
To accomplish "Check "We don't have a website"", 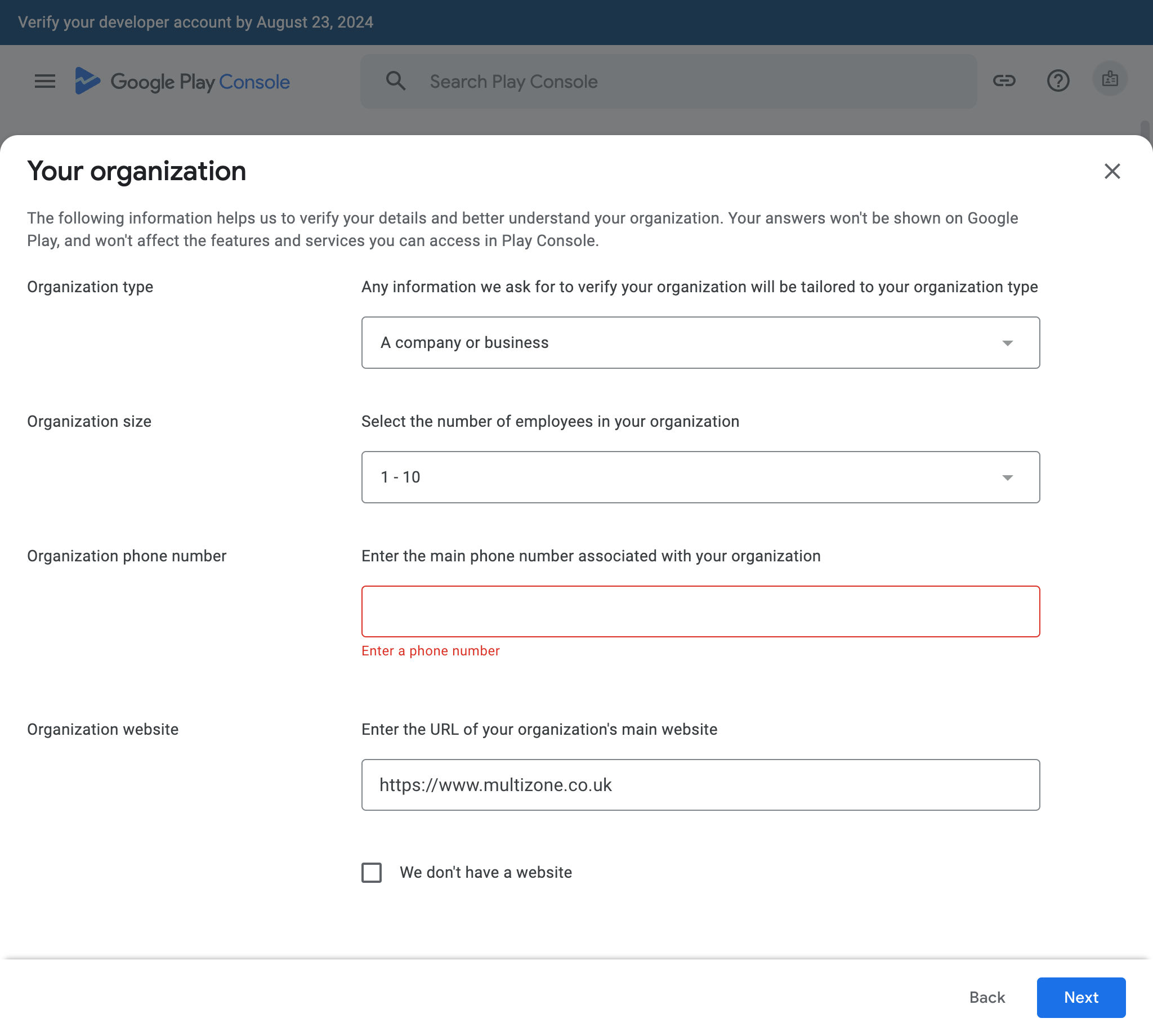I will (371, 872).
